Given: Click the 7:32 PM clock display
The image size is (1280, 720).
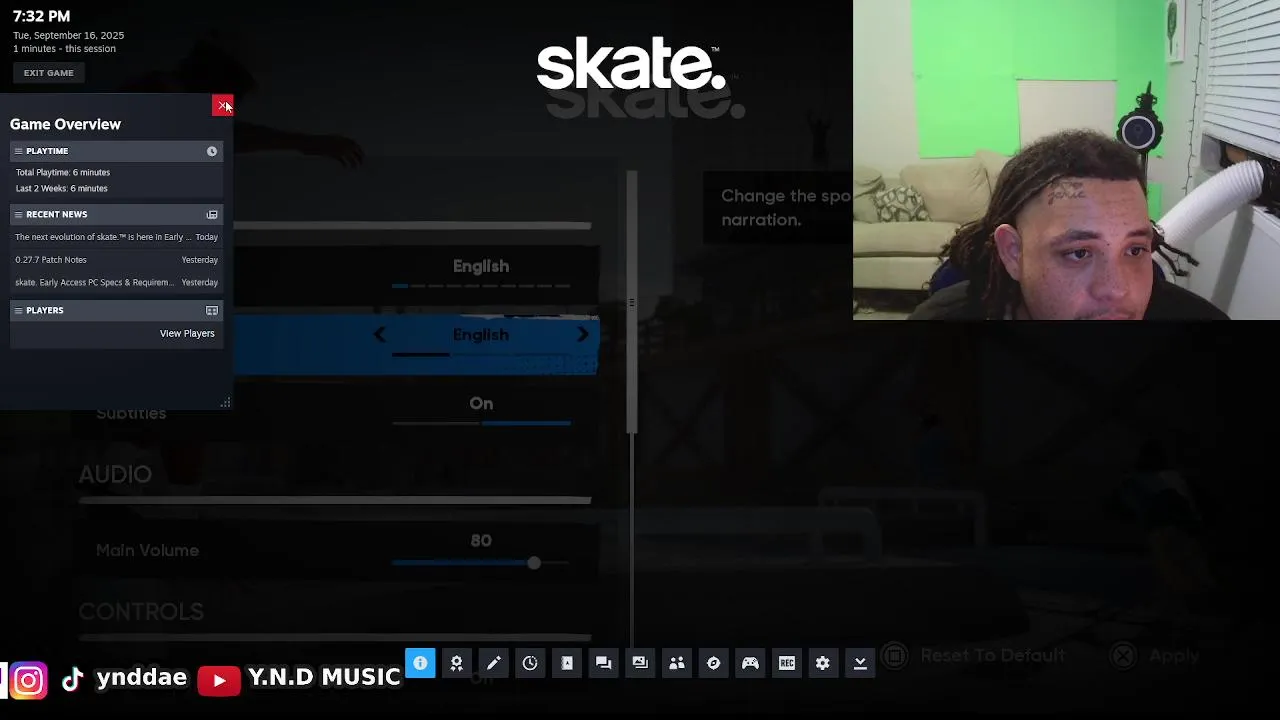Looking at the screenshot, I should (41, 16).
